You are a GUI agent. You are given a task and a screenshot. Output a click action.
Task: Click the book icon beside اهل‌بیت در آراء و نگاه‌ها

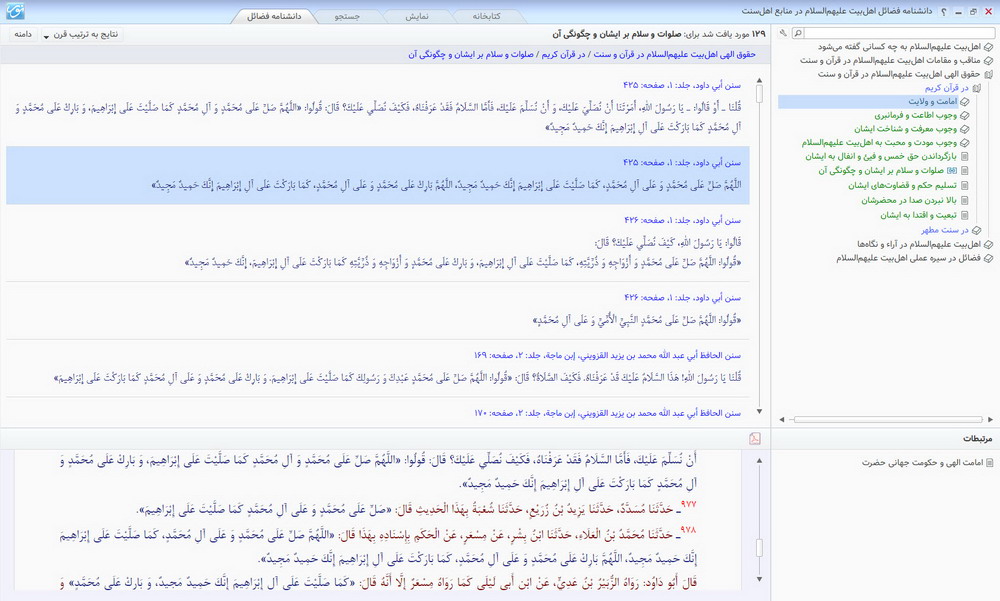click(988, 244)
